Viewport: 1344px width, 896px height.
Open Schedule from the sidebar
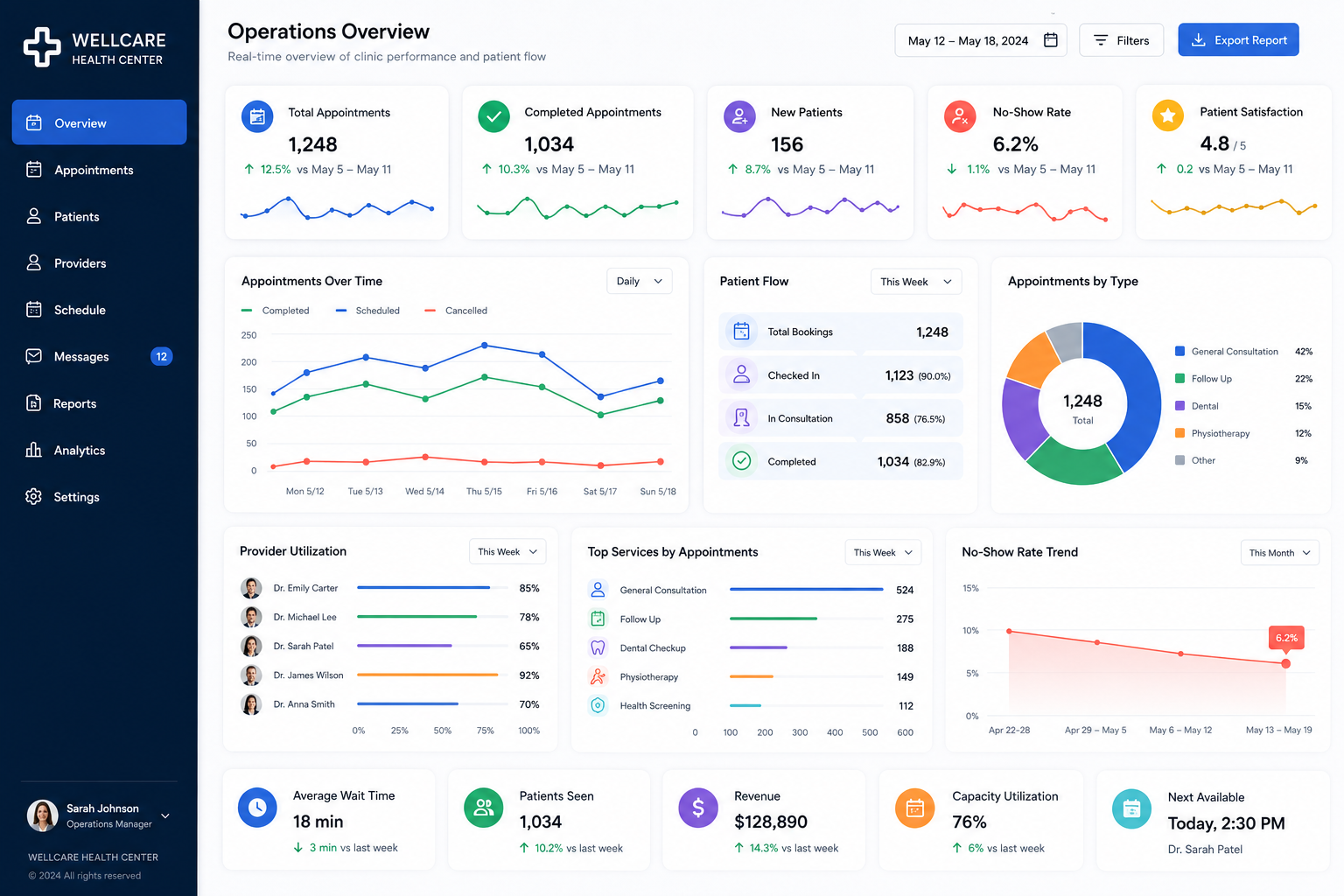[x=99, y=310]
